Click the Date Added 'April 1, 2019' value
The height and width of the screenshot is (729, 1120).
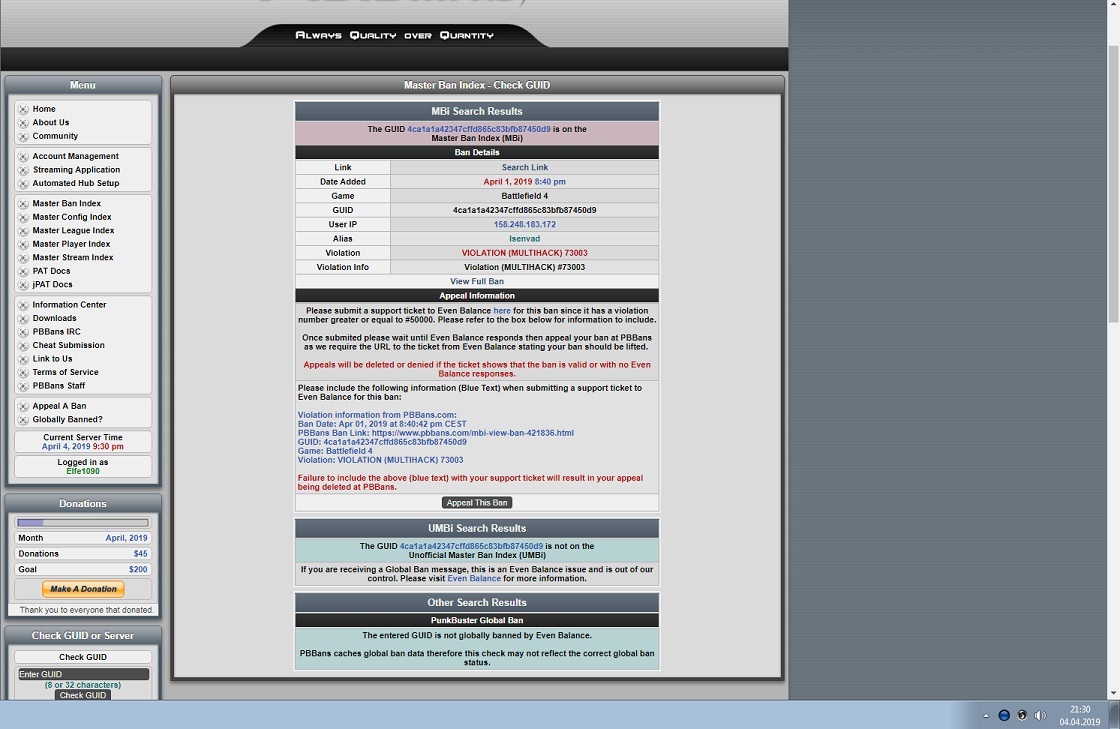point(508,181)
